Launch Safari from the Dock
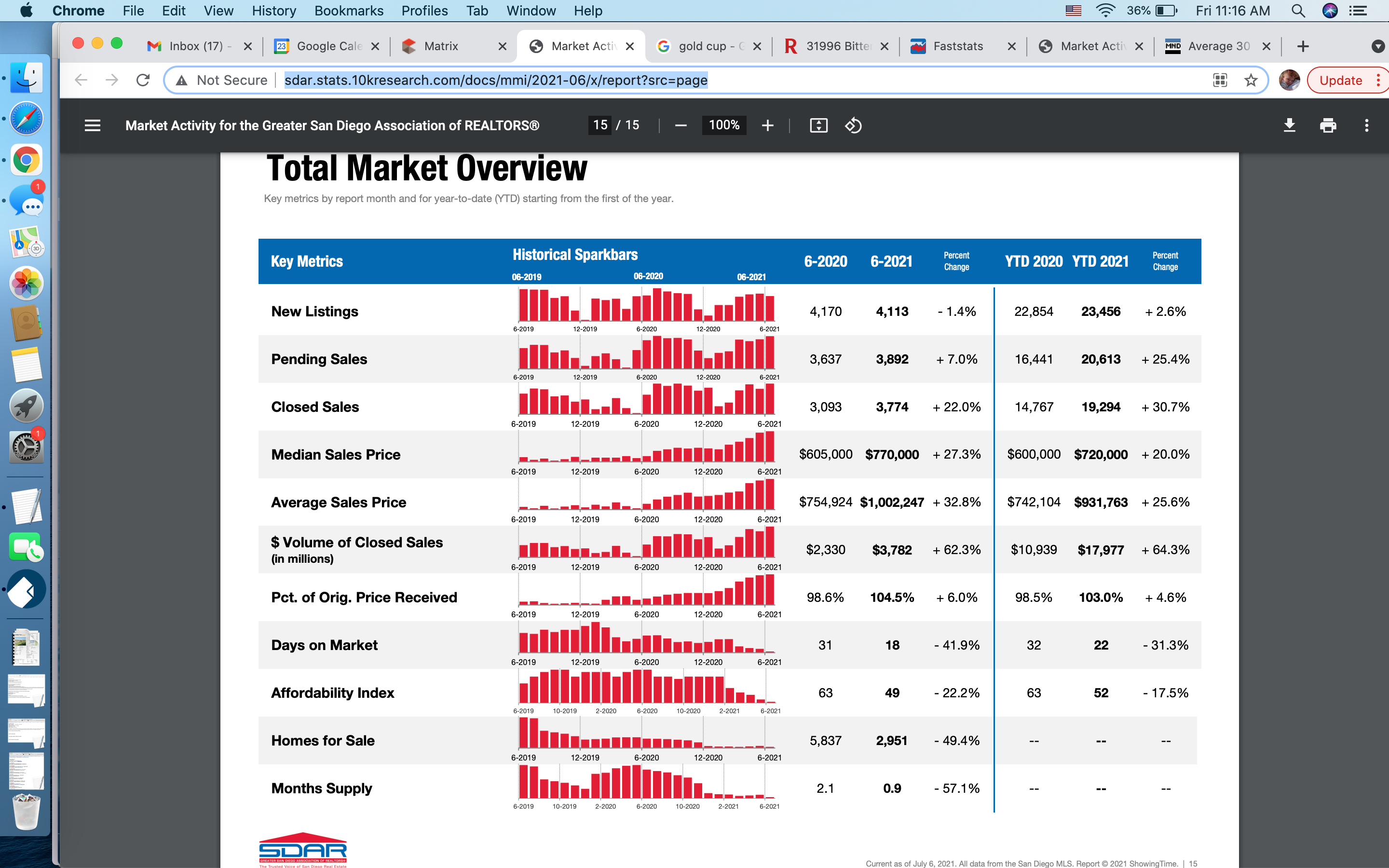 (27, 118)
